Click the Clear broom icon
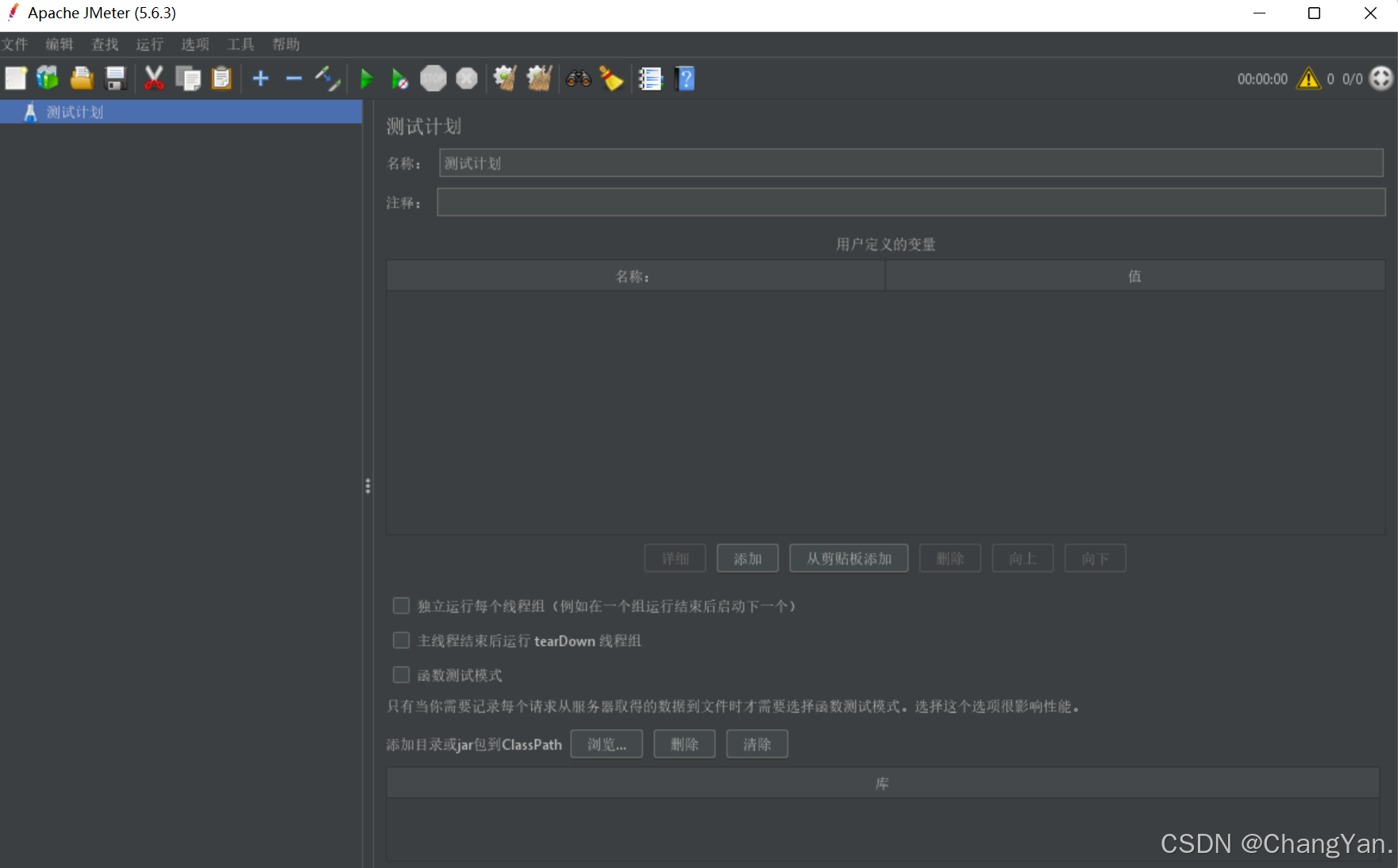 [505, 79]
